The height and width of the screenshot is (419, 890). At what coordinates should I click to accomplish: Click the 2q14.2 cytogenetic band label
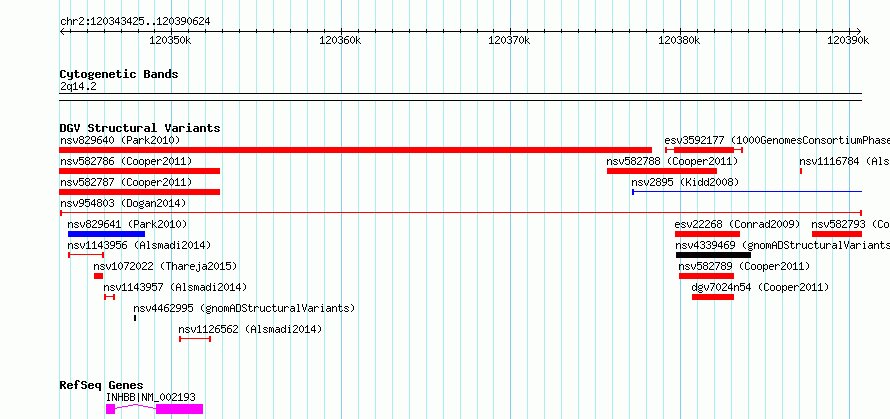tap(78, 86)
